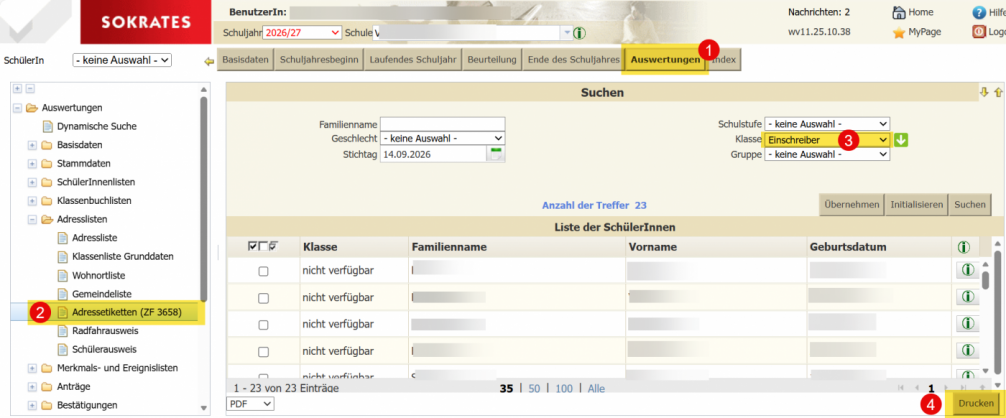
Task: Expand the Anträge tree folder
Action: 32,387
